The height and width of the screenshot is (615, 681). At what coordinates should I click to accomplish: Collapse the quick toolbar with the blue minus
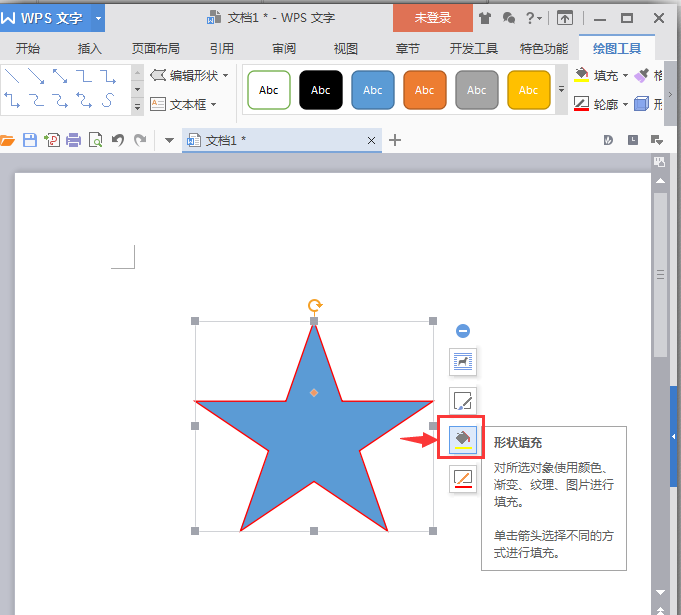coord(462,331)
